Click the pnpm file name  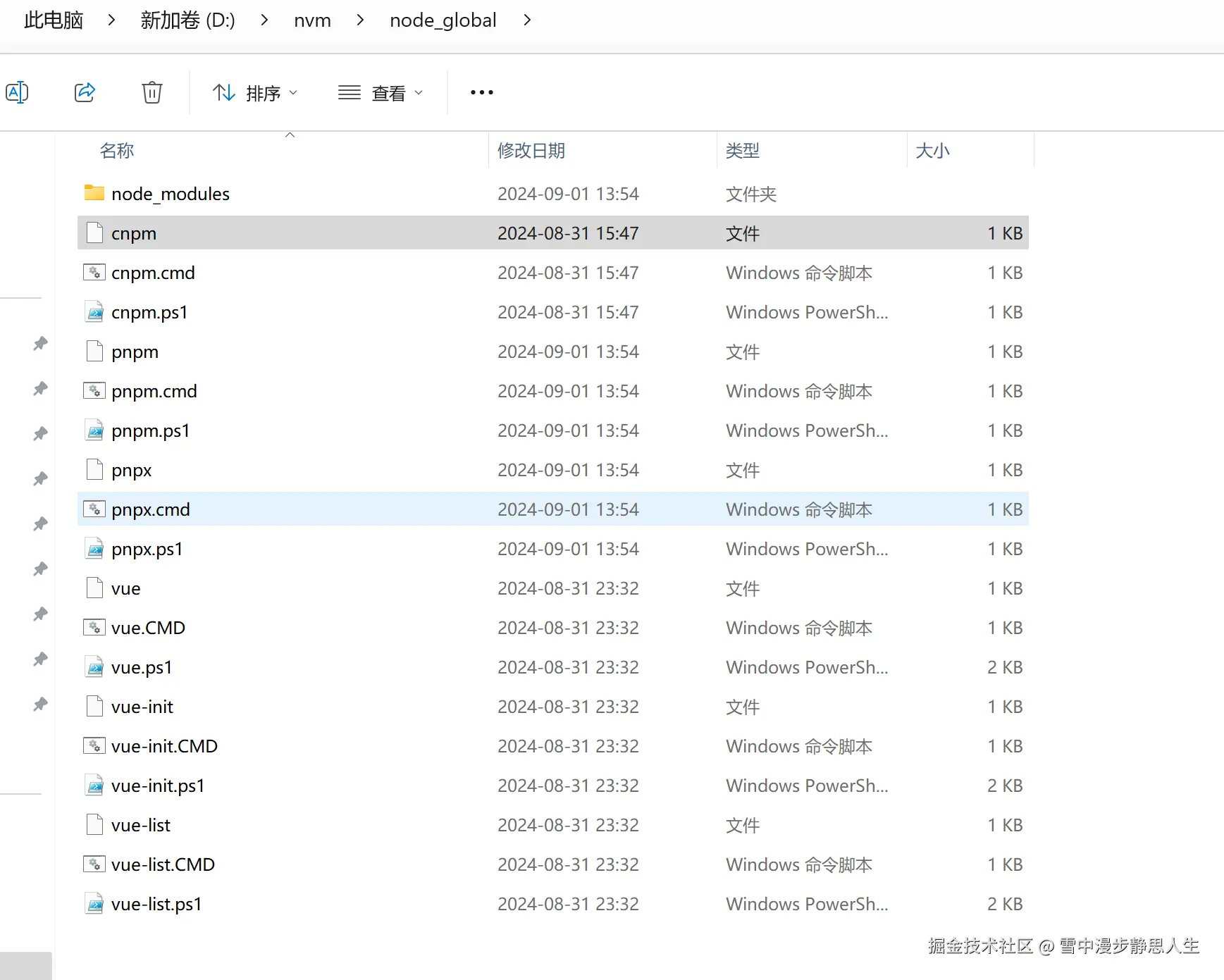(x=135, y=352)
